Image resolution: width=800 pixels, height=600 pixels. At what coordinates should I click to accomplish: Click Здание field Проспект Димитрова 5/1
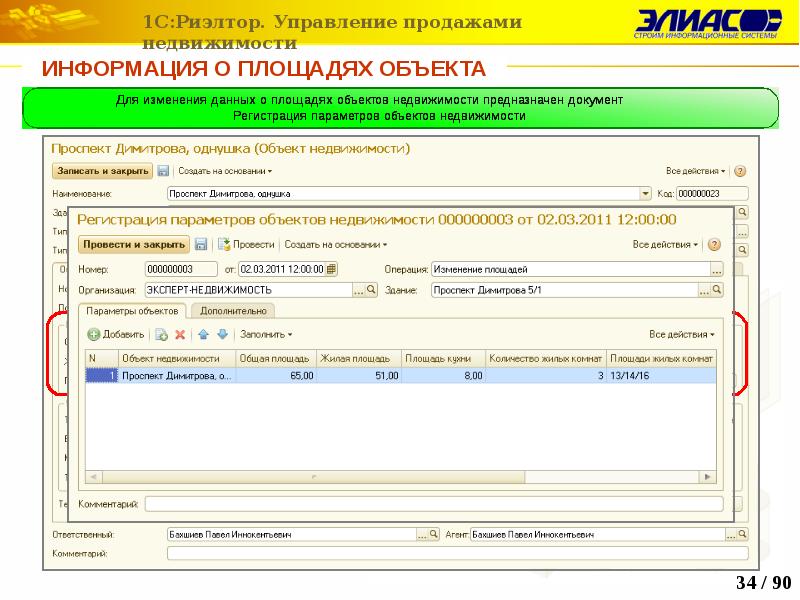[564, 290]
